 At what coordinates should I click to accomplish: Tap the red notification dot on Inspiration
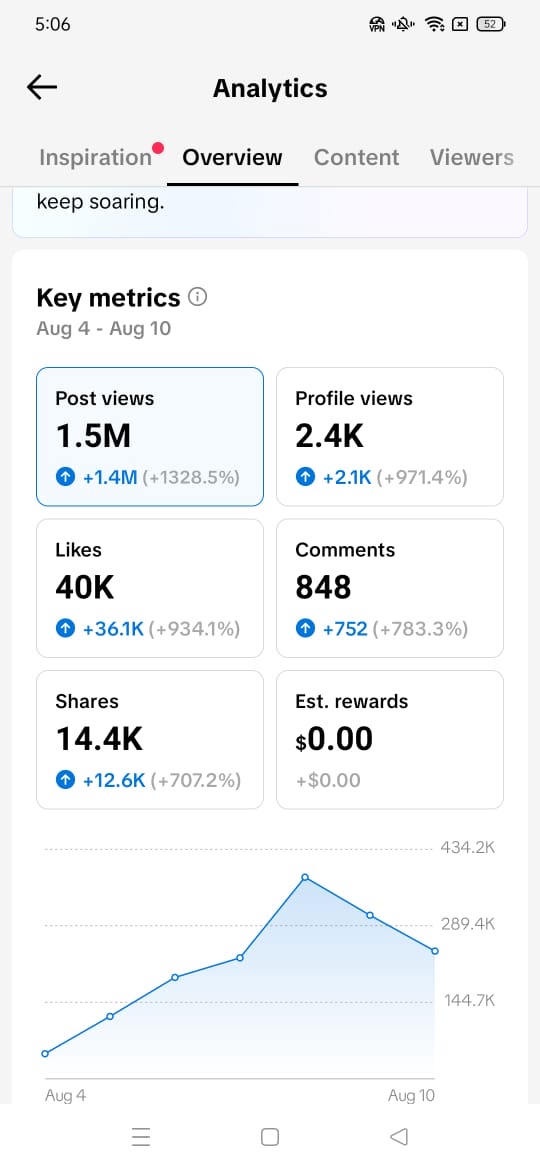(157, 148)
